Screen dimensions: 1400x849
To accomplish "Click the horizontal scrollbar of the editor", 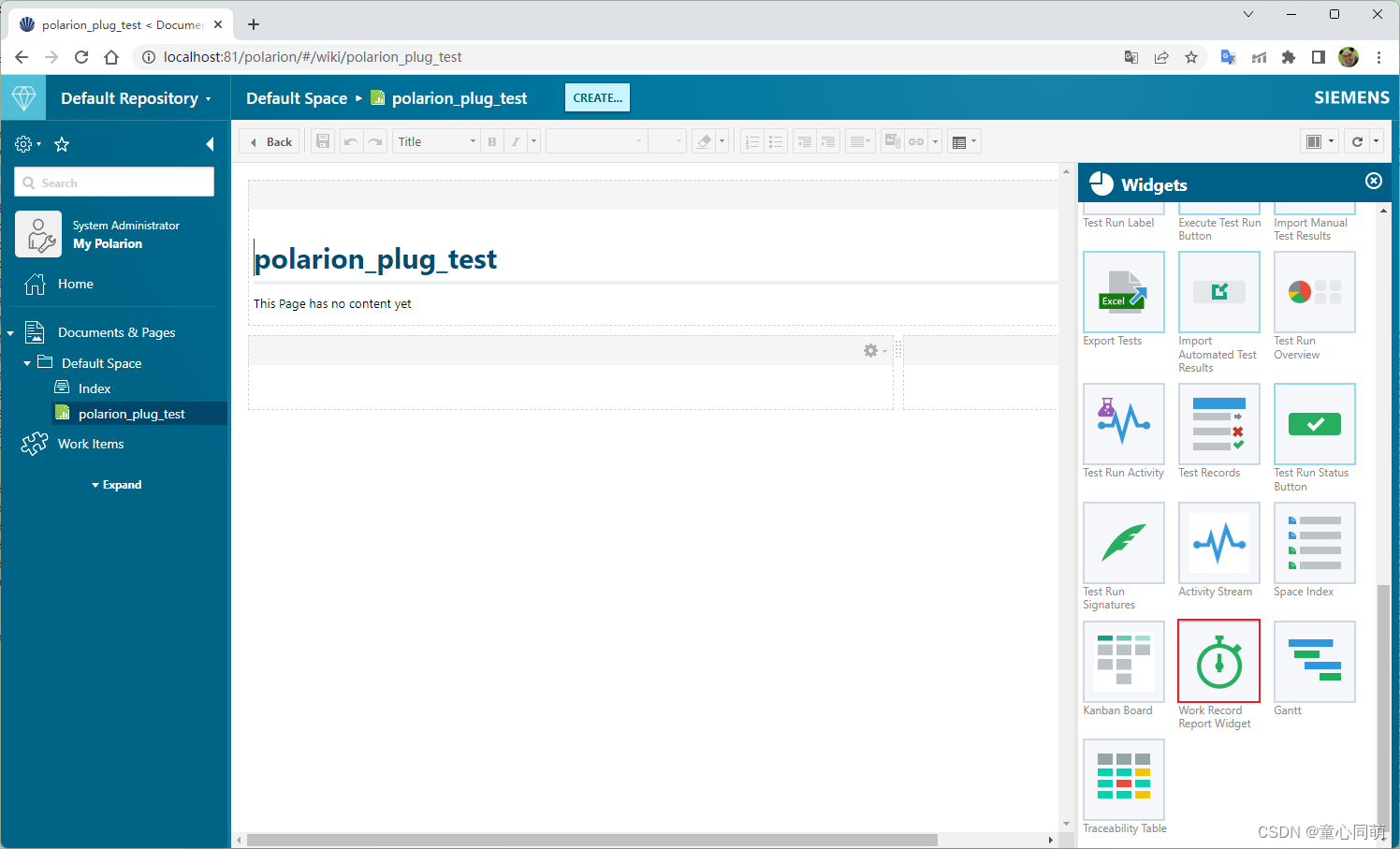I will pyautogui.click(x=591, y=840).
